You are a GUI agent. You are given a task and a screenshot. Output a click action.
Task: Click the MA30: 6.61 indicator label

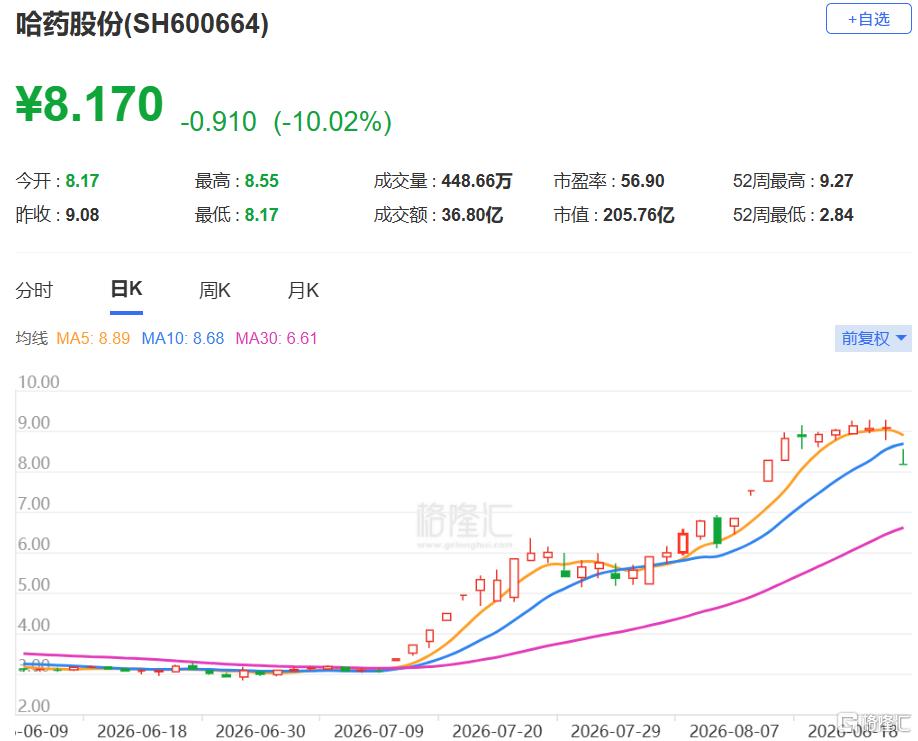pyautogui.click(x=276, y=338)
